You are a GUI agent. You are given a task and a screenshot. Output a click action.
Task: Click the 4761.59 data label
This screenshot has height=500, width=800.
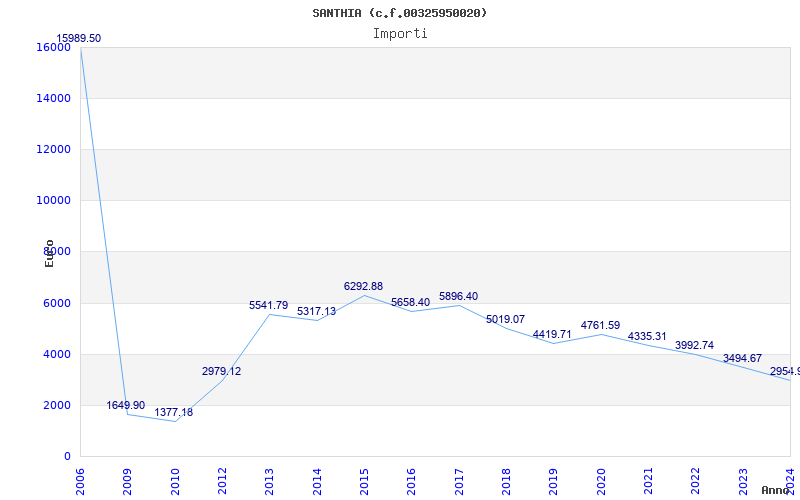pos(600,326)
